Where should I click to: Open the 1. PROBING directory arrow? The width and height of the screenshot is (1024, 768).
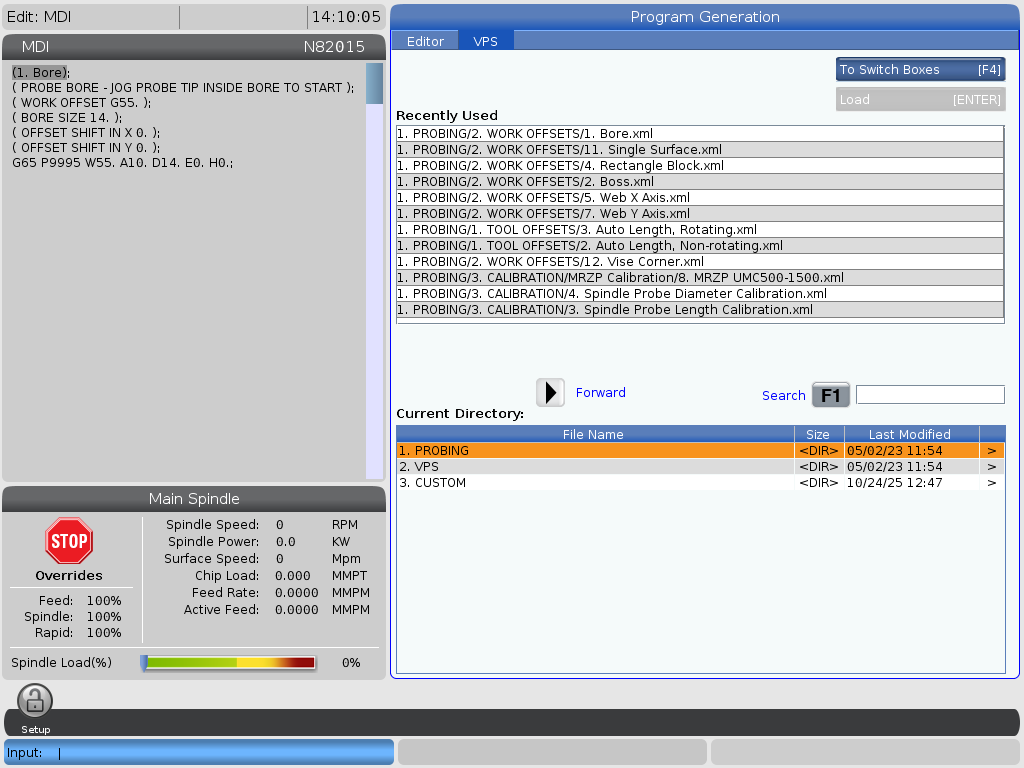tap(992, 451)
